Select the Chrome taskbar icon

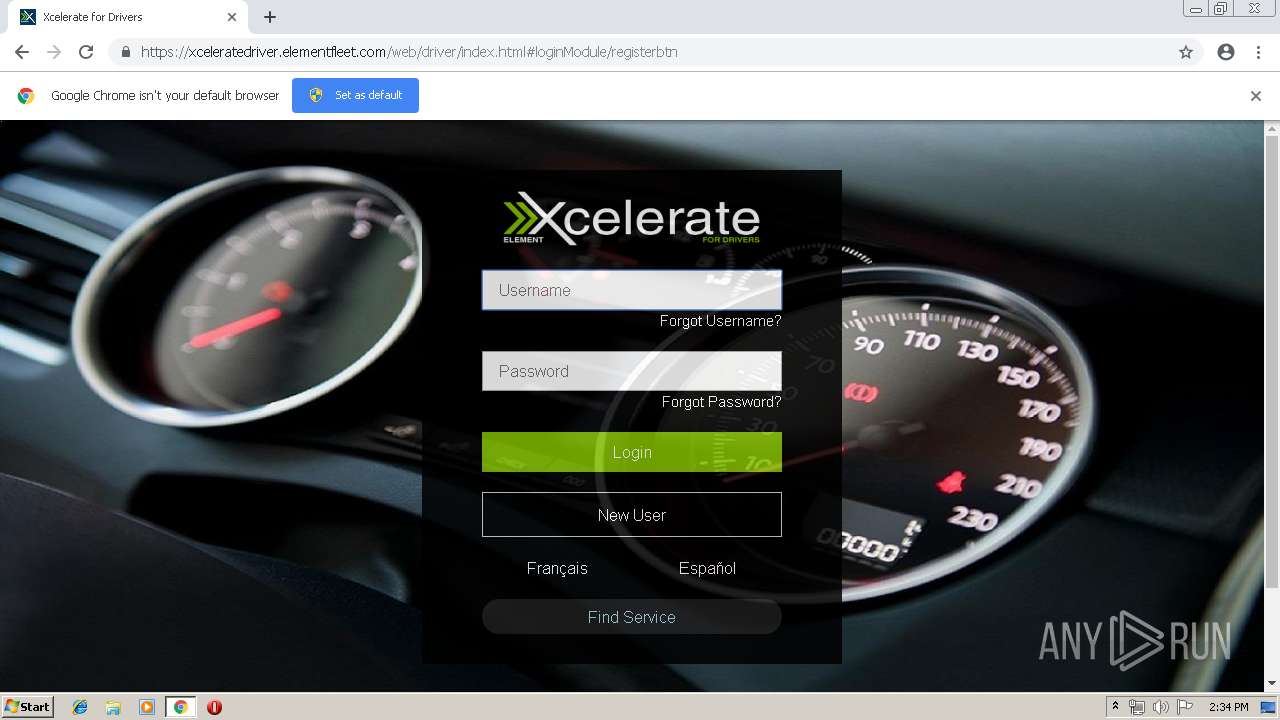point(181,707)
